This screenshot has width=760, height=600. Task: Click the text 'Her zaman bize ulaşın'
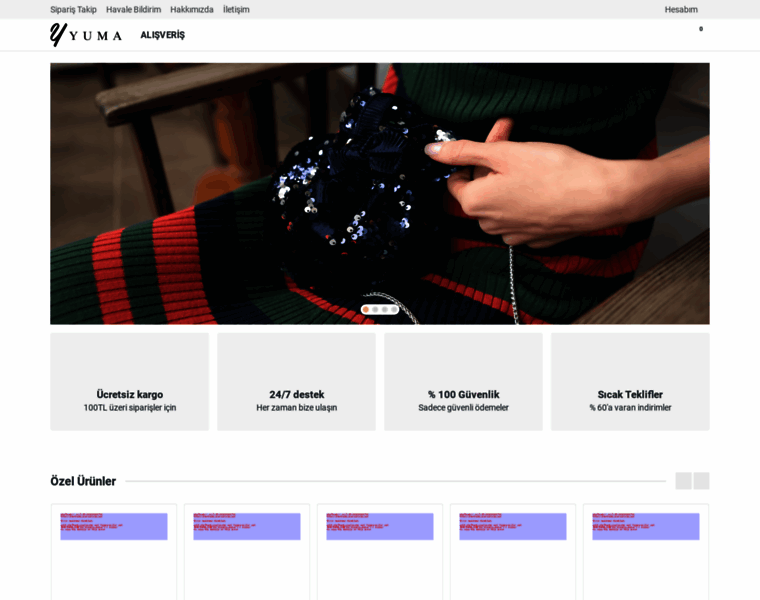pyautogui.click(x=296, y=408)
